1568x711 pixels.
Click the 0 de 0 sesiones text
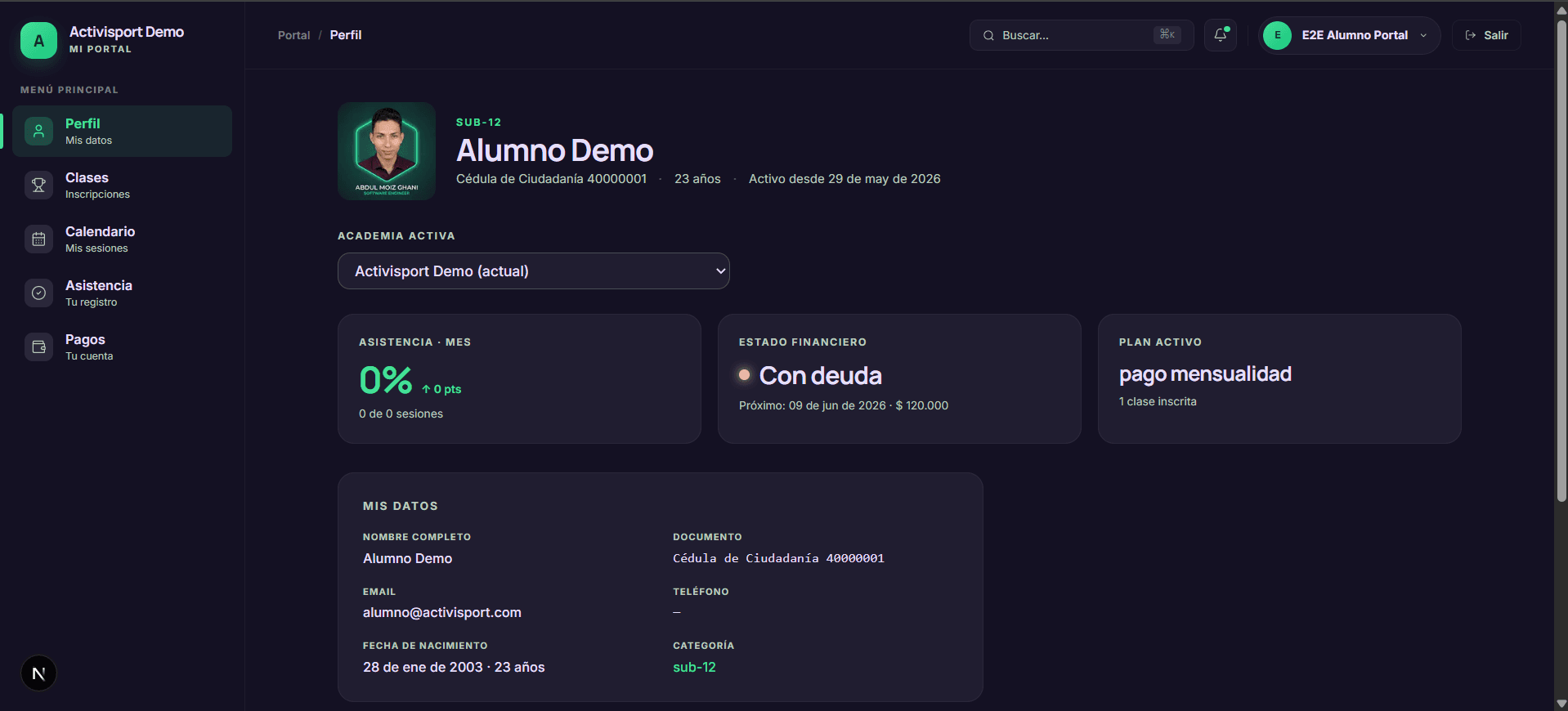point(401,414)
